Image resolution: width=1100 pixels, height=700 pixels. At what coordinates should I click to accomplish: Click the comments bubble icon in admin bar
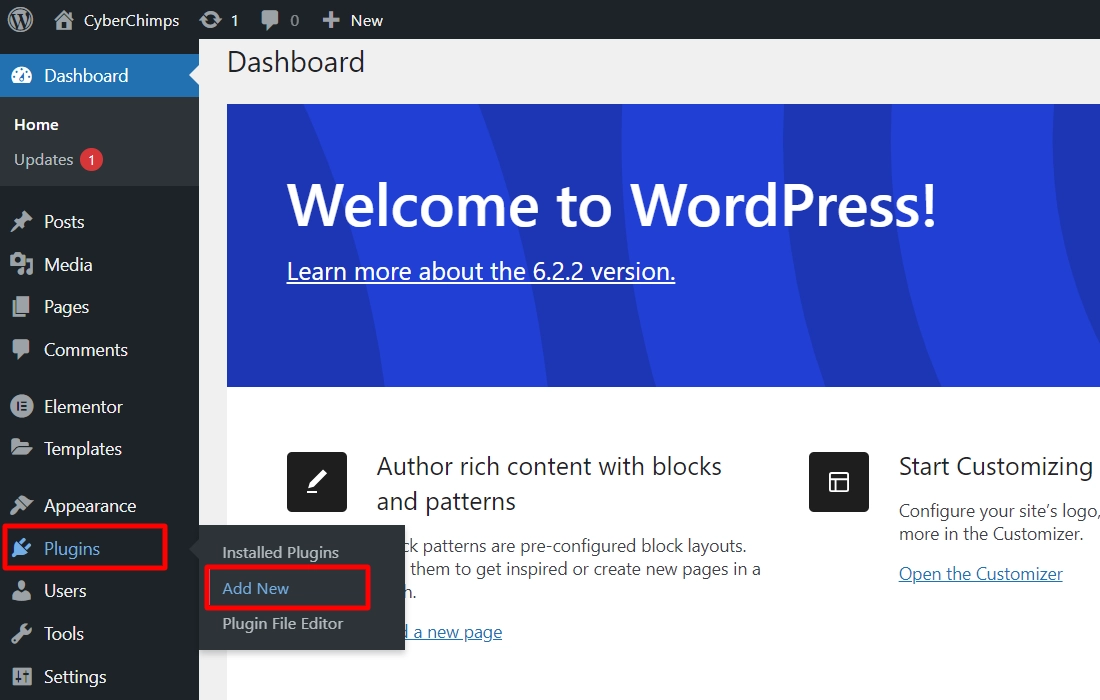pos(269,20)
